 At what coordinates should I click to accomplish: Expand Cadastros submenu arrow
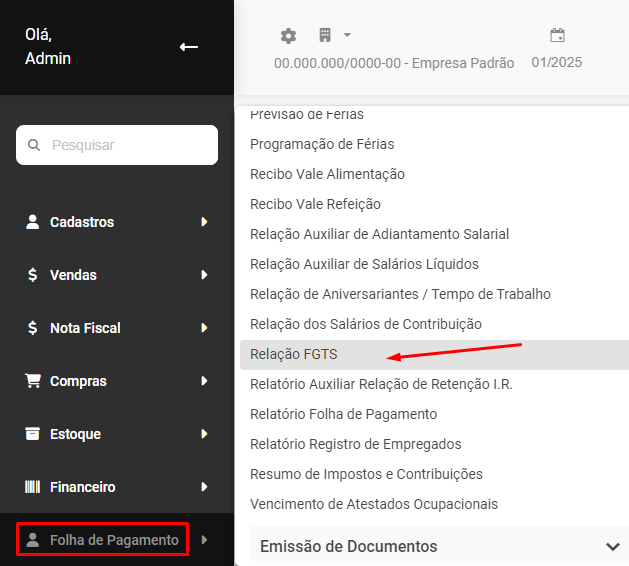click(x=204, y=222)
